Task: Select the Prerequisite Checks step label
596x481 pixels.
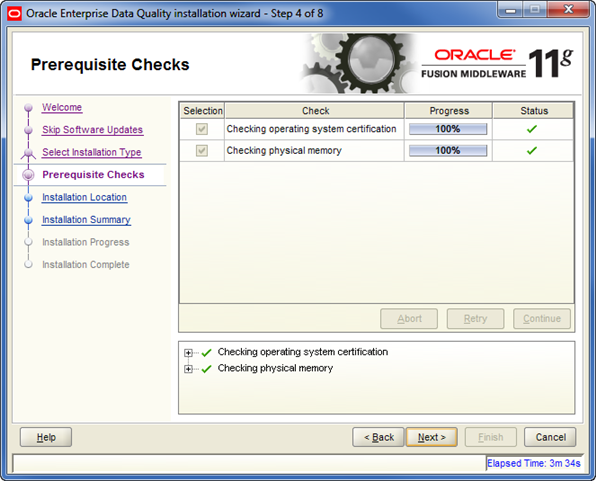Action: 93,175
